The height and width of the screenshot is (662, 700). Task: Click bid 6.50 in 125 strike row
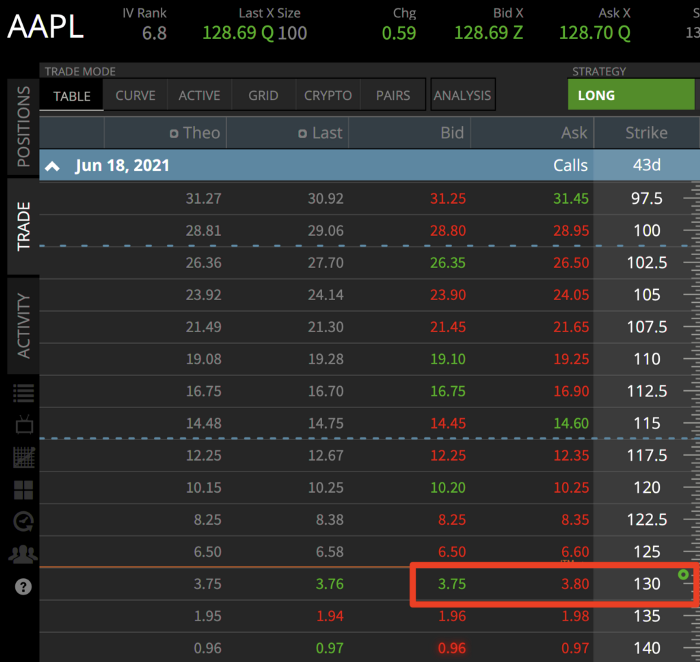click(x=452, y=552)
